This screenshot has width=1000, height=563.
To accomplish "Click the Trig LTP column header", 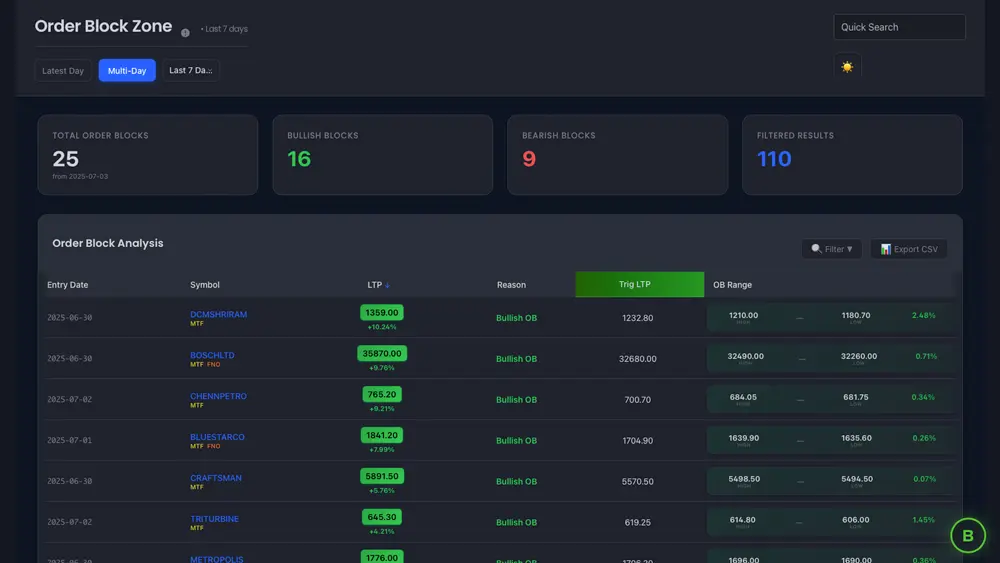I will [640, 284].
